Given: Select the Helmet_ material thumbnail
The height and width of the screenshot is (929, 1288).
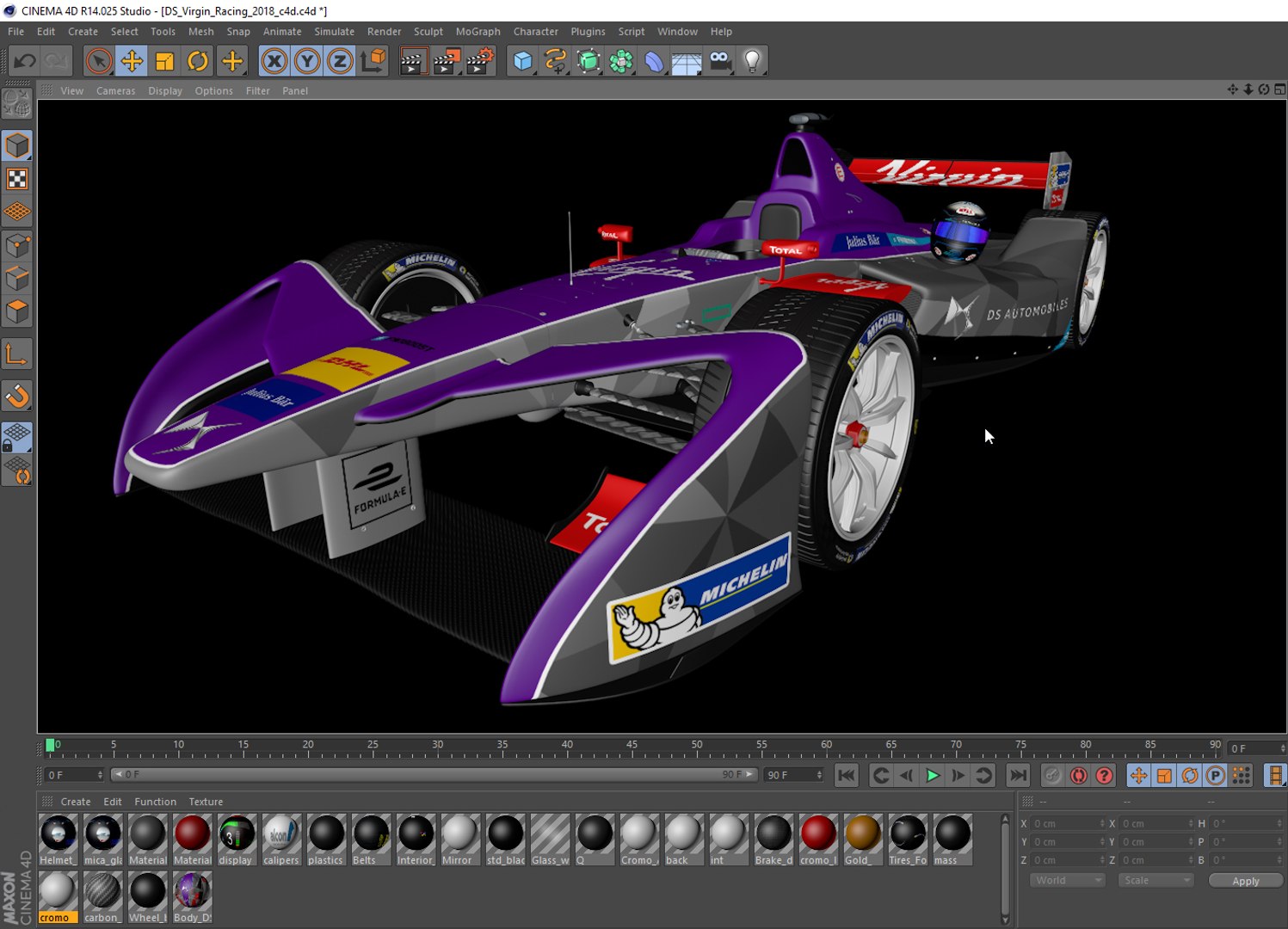Looking at the screenshot, I should 59,840.
